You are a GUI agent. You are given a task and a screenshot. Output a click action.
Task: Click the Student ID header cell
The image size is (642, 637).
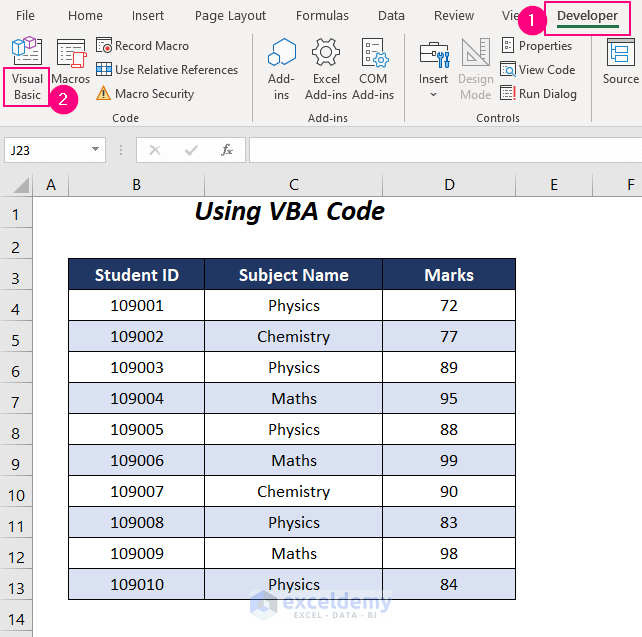pyautogui.click(x=136, y=274)
